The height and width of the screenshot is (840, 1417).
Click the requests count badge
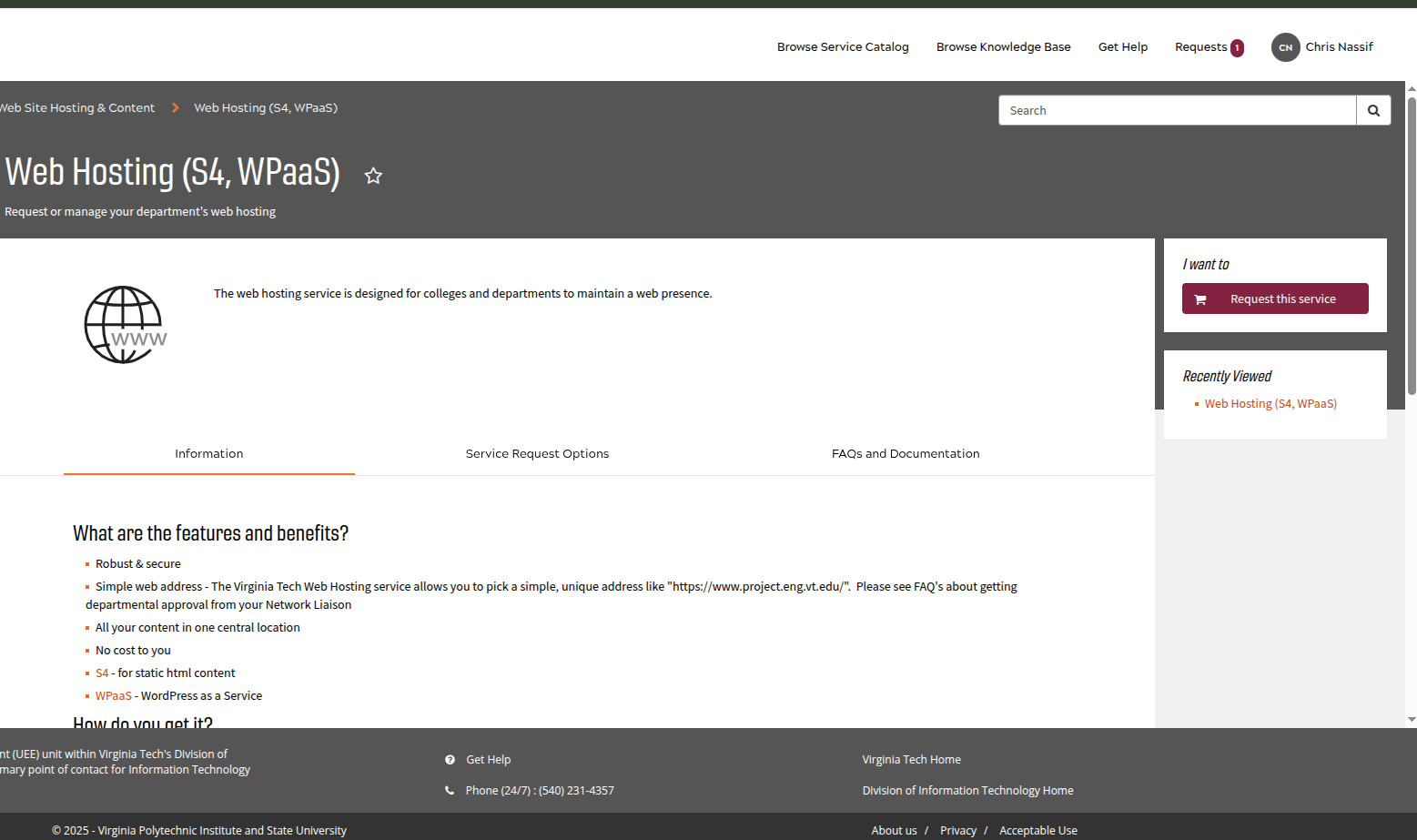(x=1237, y=48)
